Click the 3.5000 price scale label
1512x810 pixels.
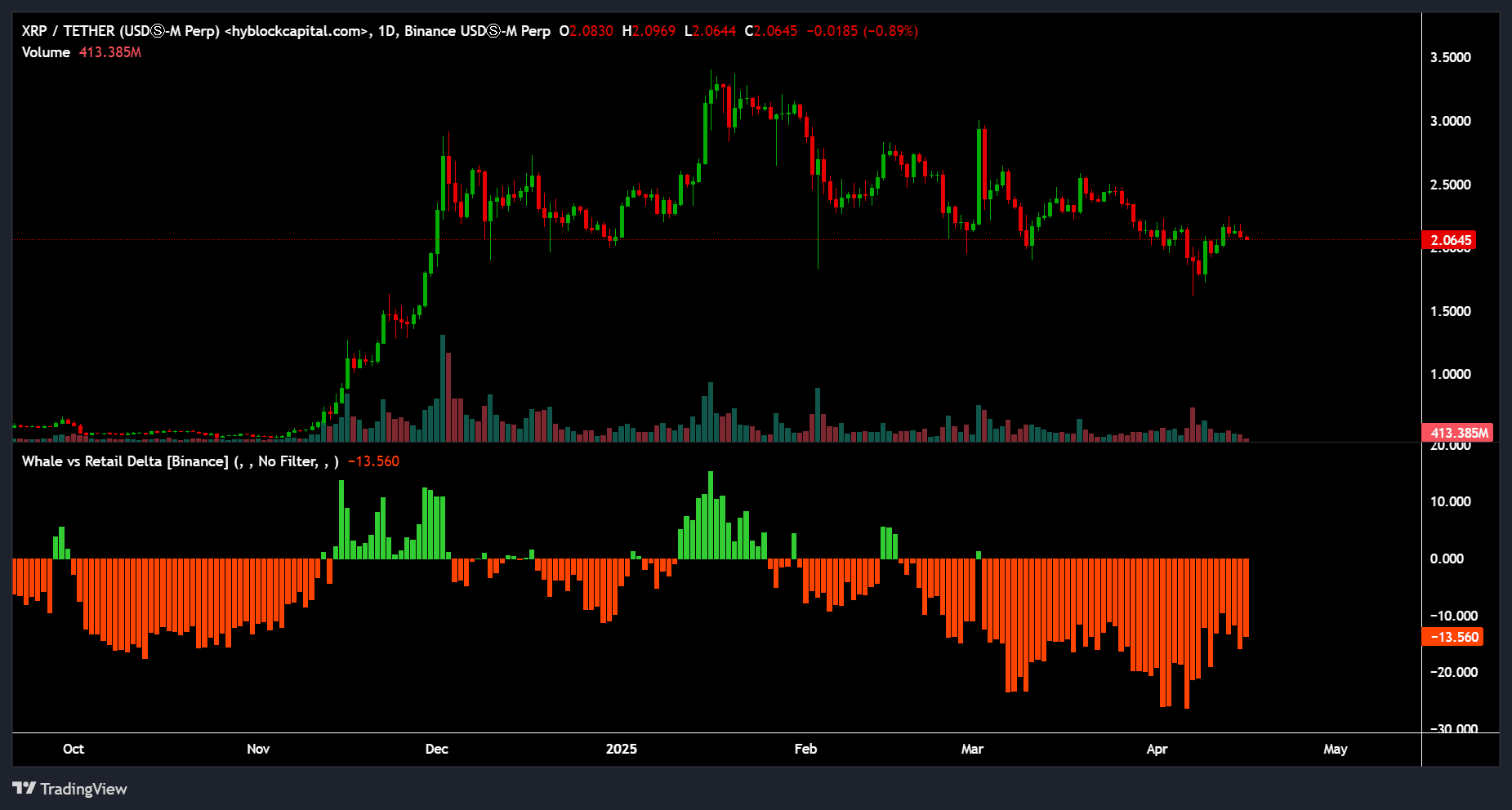click(x=1450, y=57)
